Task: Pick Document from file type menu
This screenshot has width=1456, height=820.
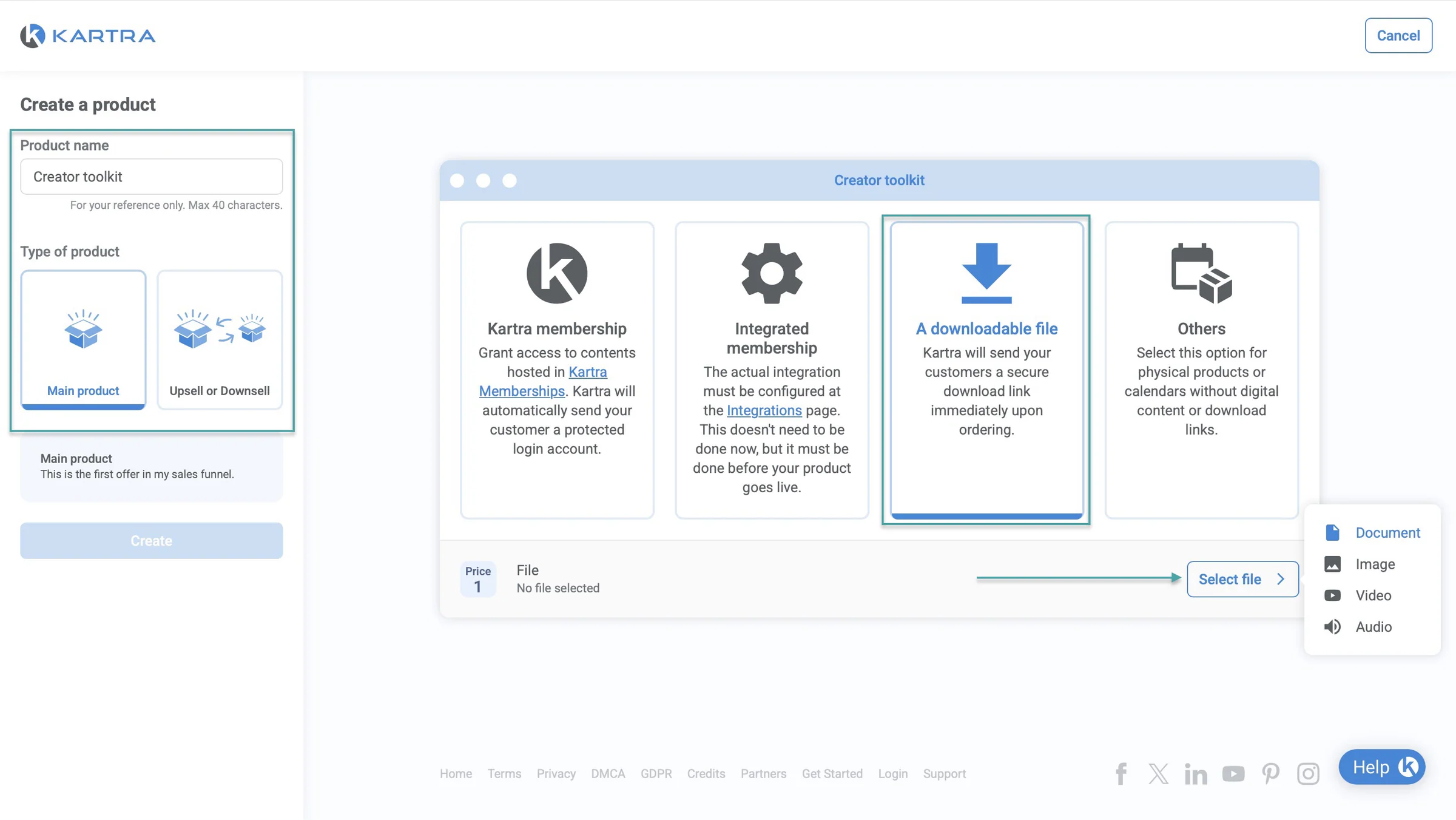Action: (1372, 533)
